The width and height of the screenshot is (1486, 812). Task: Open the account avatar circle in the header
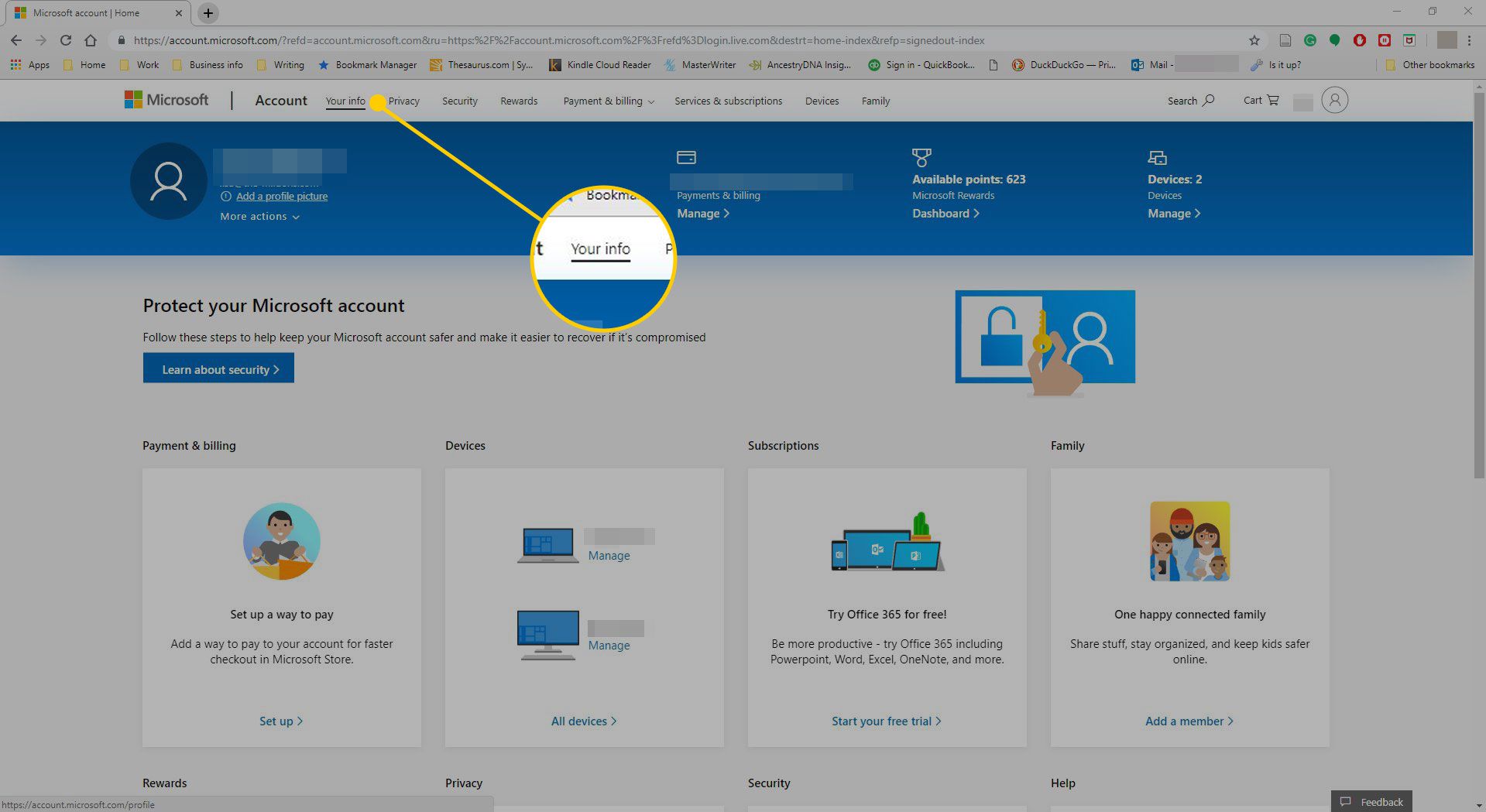[1334, 100]
